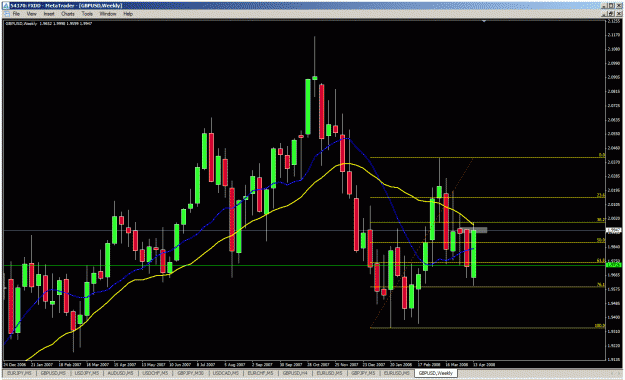Click the chart shift triangle marker at chart top
The width and height of the screenshot is (625, 380).
[484, 21]
